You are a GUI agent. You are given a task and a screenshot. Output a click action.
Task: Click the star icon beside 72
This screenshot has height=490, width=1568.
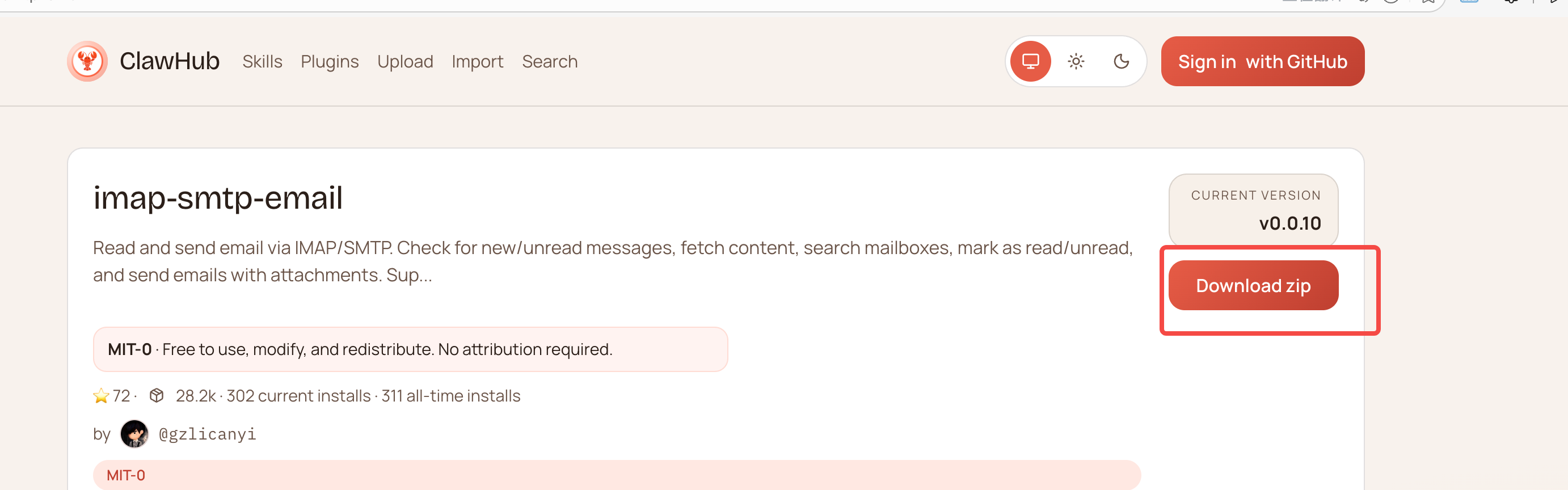click(x=101, y=396)
